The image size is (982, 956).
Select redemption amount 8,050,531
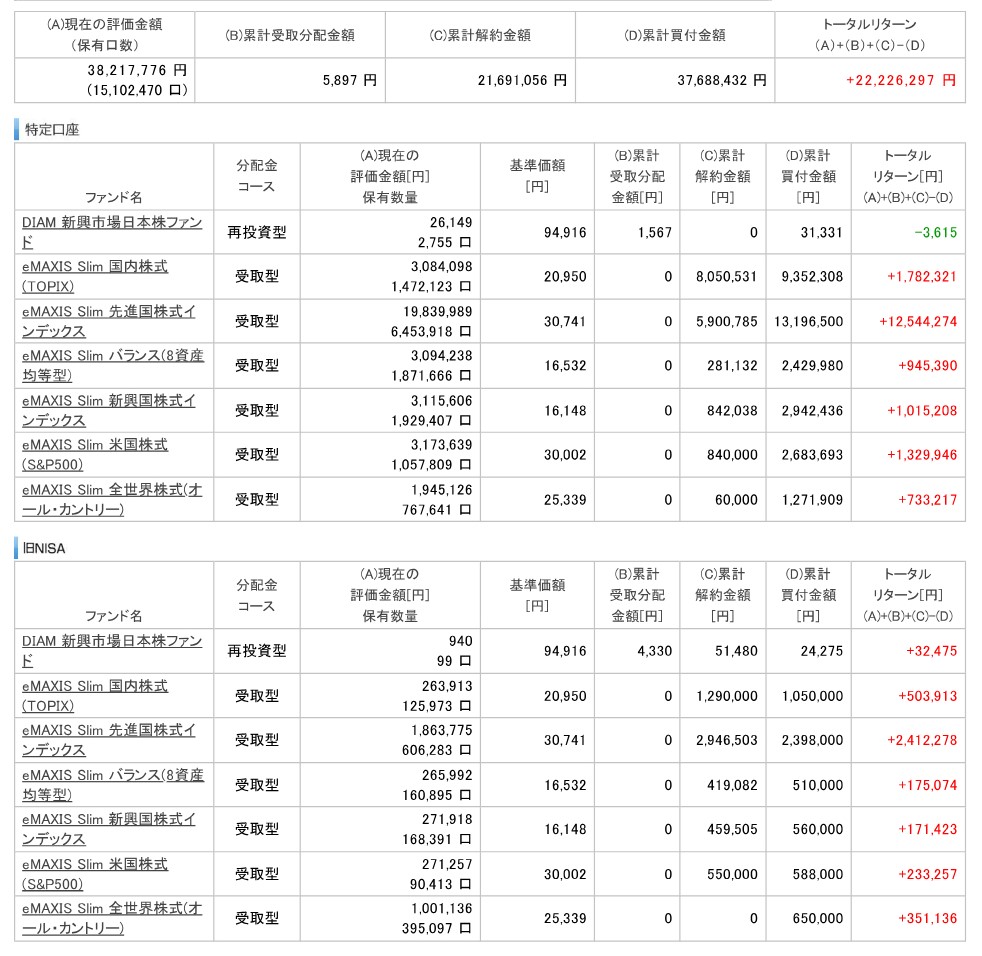tap(726, 276)
